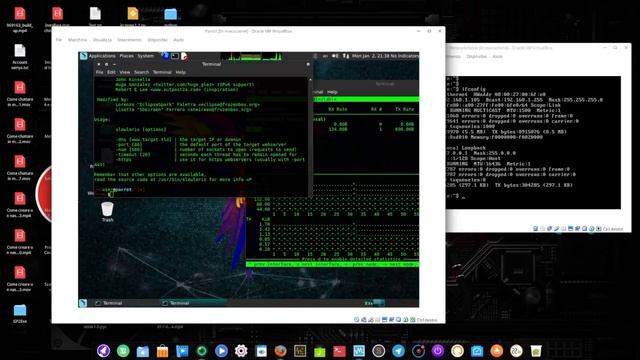
Task: Open Help menu in background Terminal window
Action: pos(332,92)
